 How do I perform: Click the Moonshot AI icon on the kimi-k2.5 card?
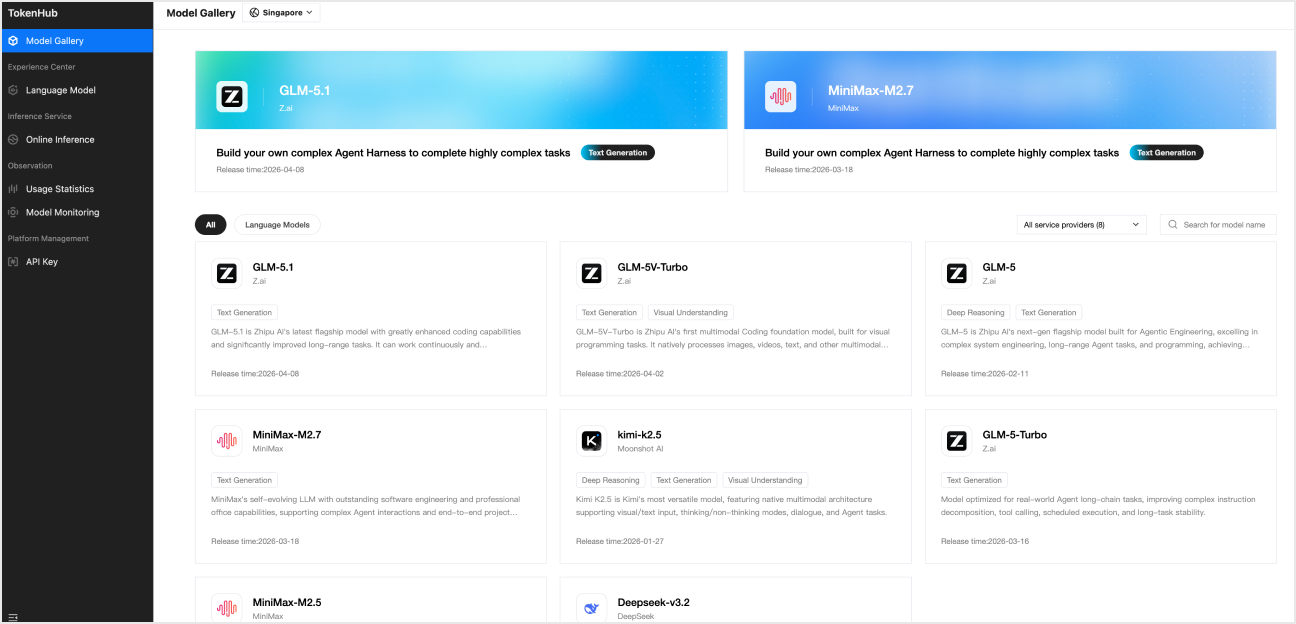coord(592,441)
